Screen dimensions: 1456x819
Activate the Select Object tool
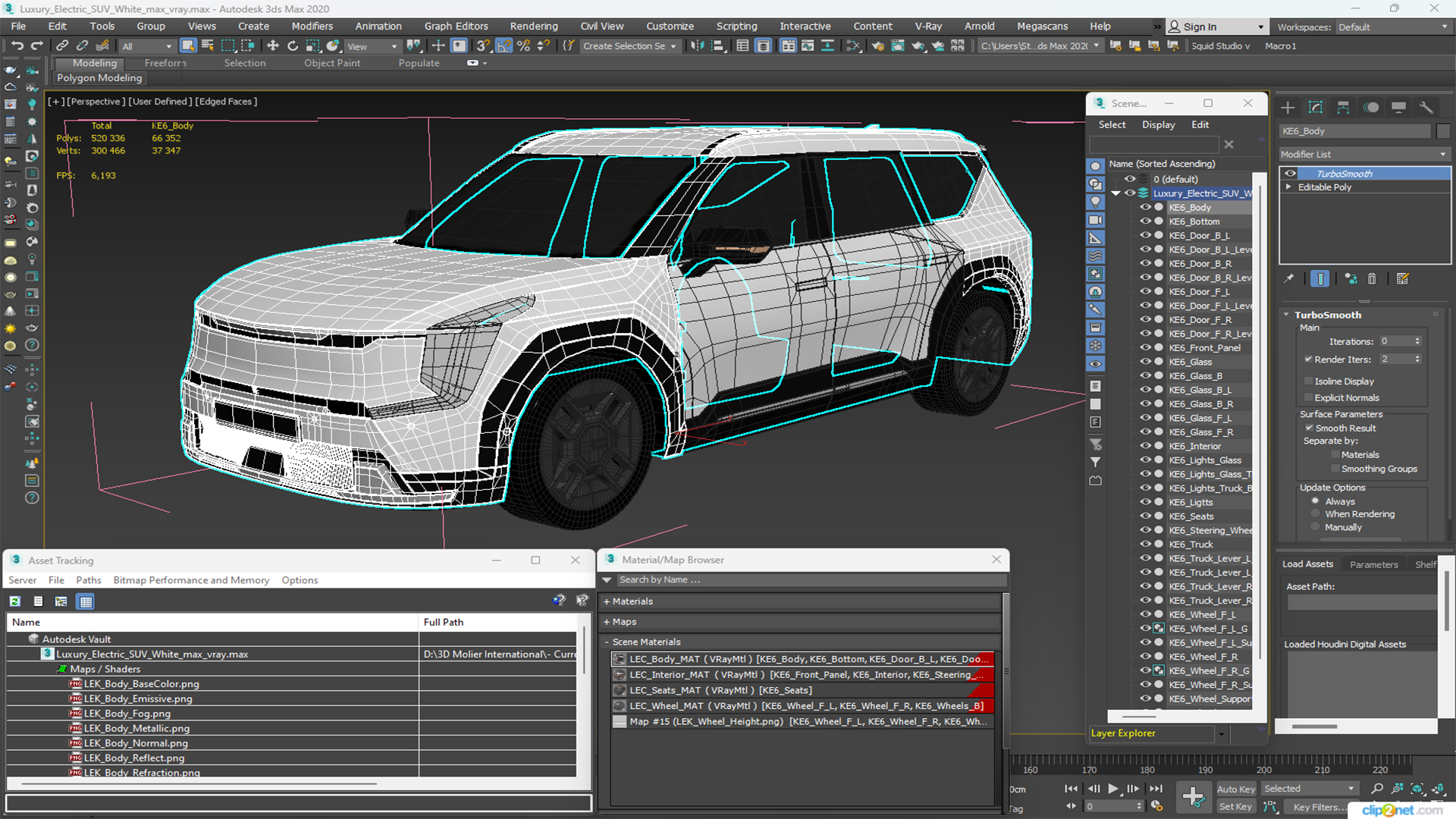click(188, 45)
